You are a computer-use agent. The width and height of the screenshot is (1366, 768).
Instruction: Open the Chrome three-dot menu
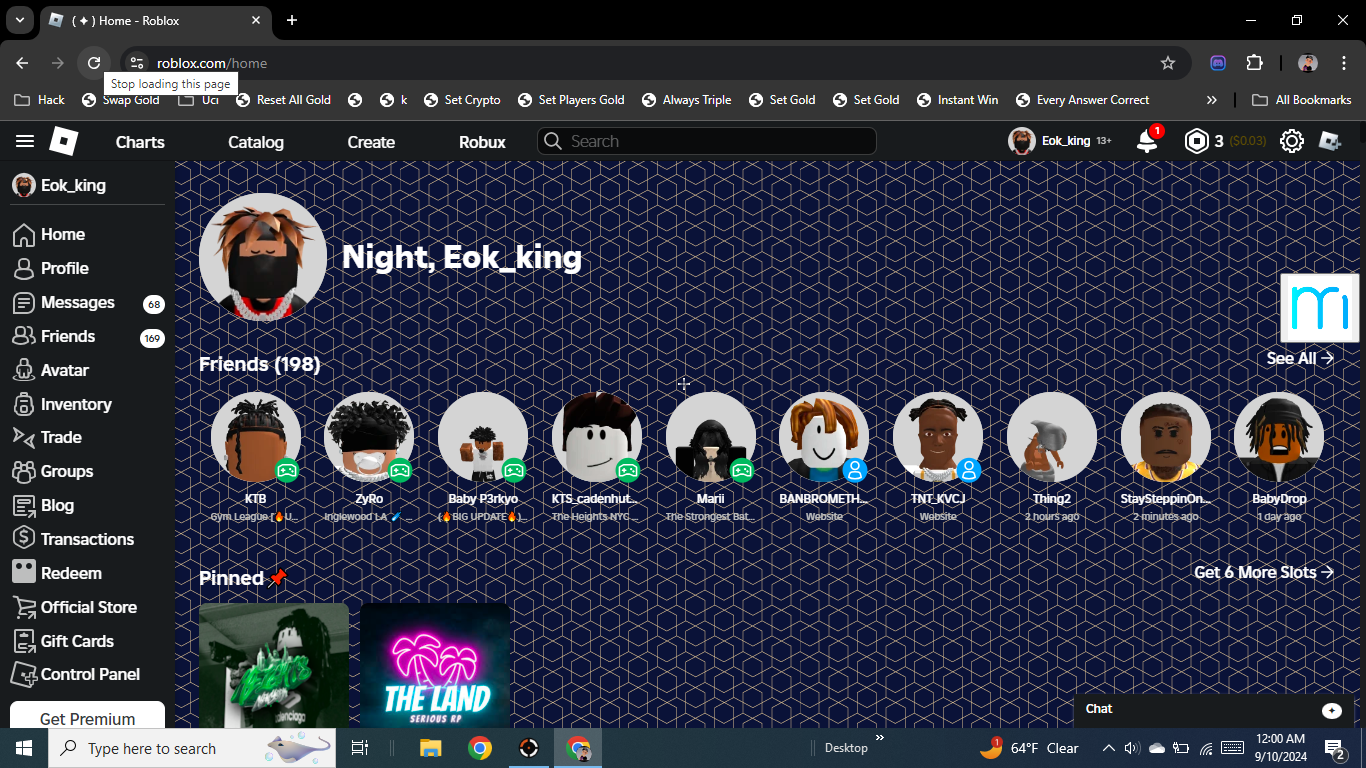point(1342,63)
